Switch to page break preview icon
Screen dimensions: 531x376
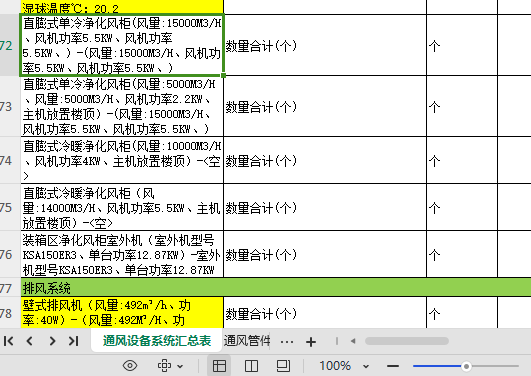click(251, 366)
